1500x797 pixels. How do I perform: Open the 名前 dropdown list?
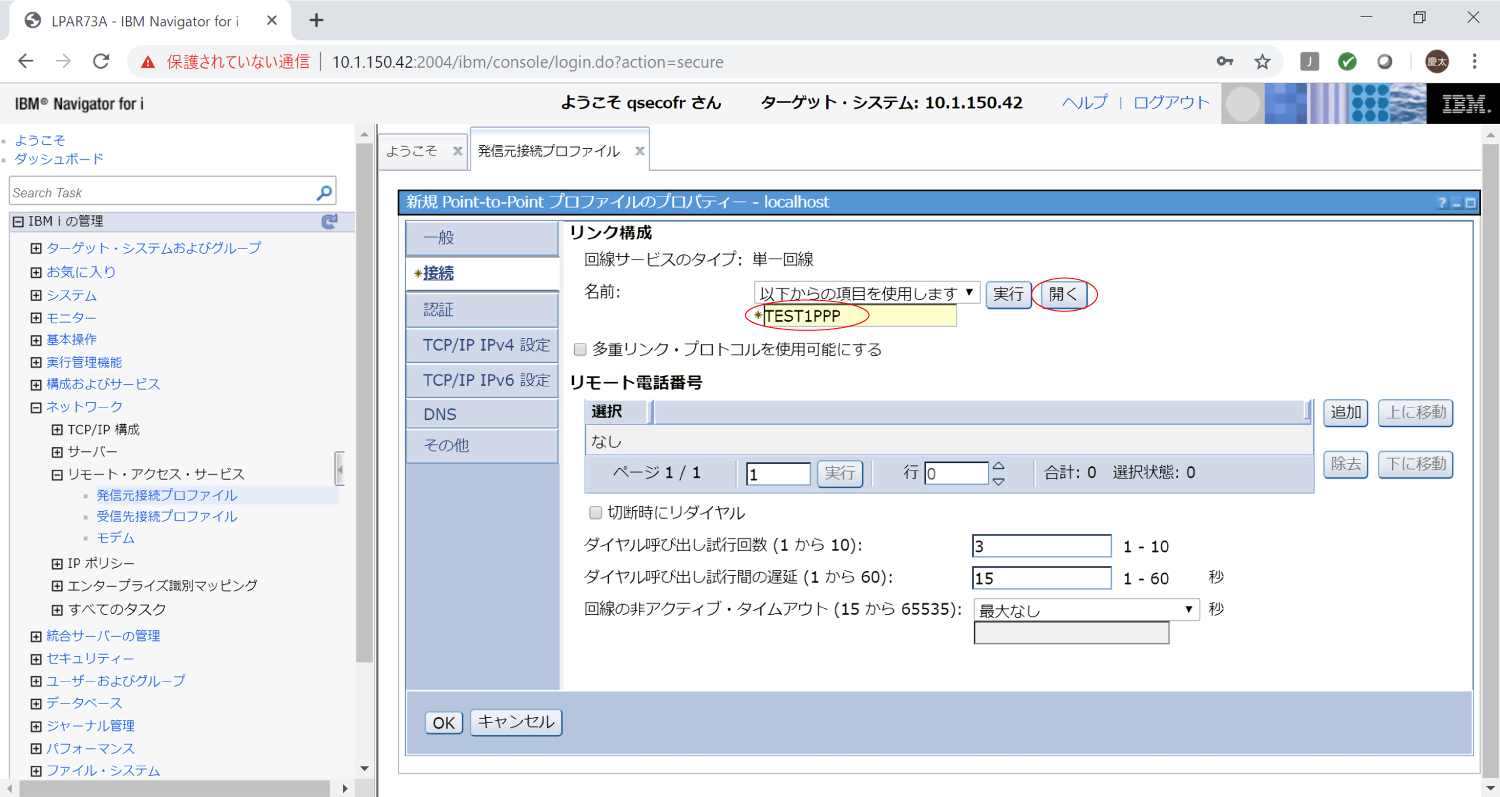tap(867, 293)
